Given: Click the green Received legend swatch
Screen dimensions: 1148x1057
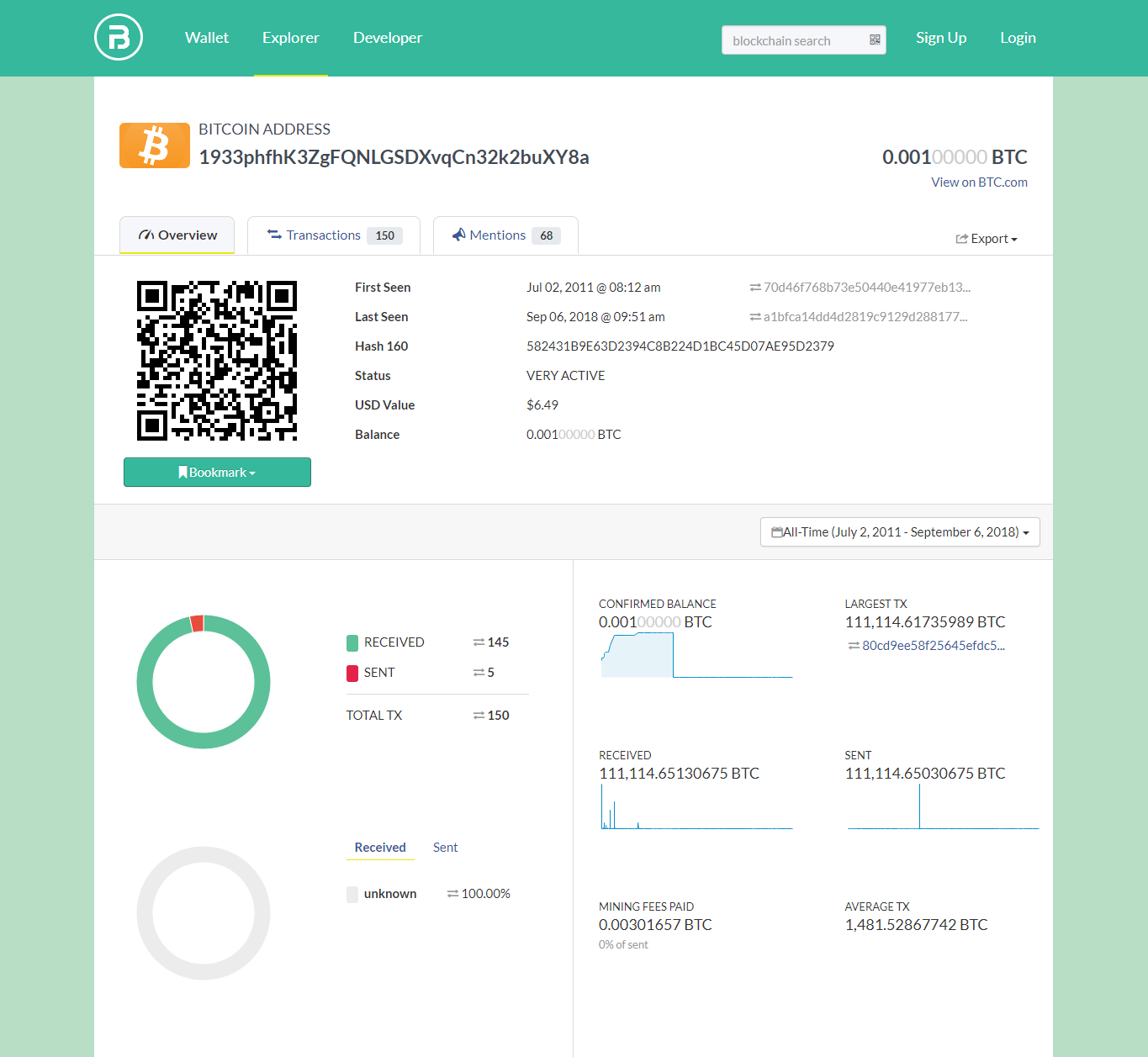Looking at the screenshot, I should pyautogui.click(x=352, y=642).
